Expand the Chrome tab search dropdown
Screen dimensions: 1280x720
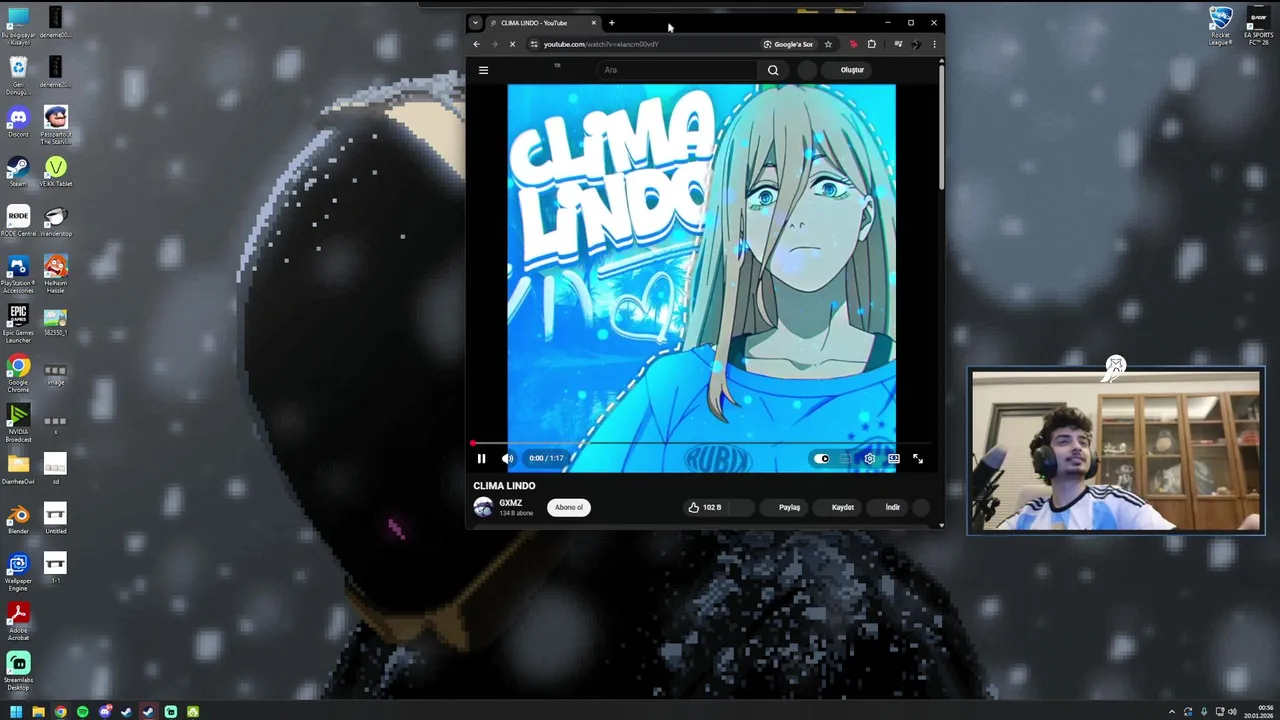click(475, 23)
